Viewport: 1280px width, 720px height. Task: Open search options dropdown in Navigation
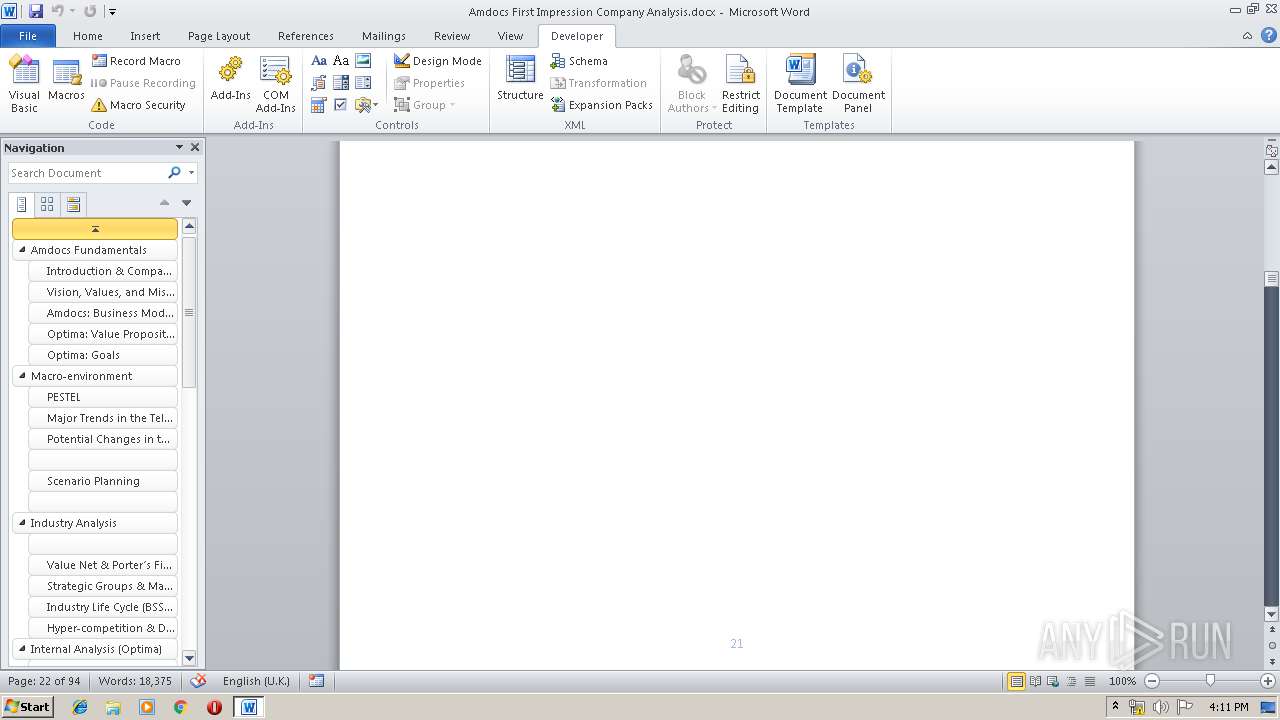191,173
